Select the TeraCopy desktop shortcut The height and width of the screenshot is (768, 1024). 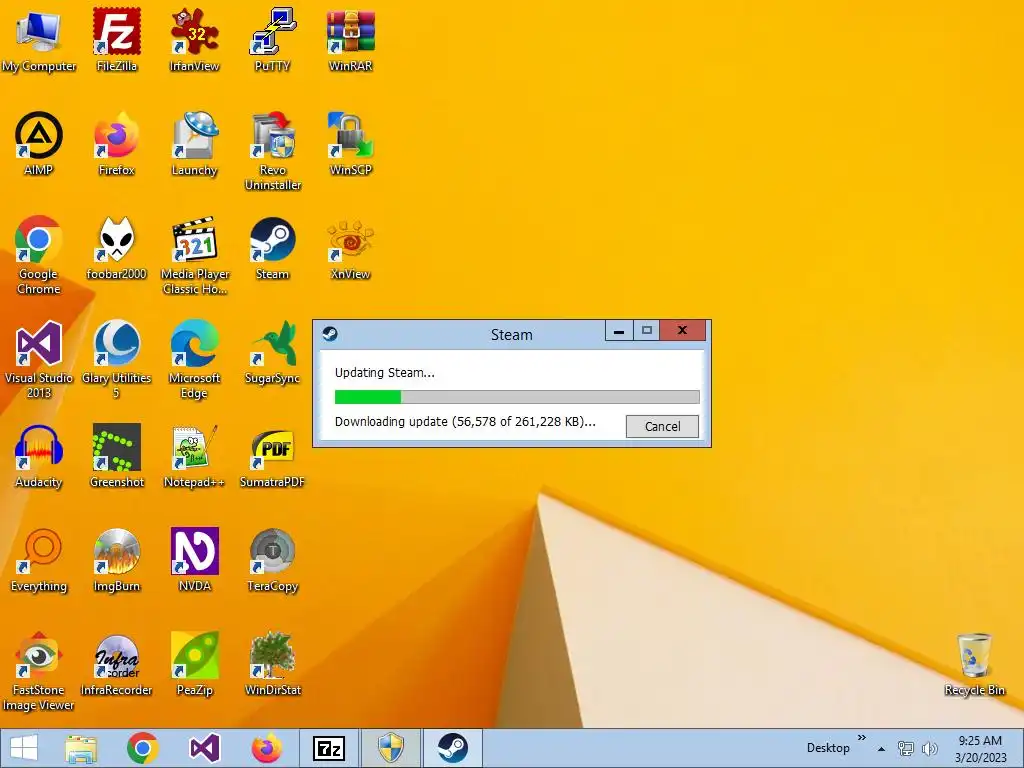click(272, 560)
